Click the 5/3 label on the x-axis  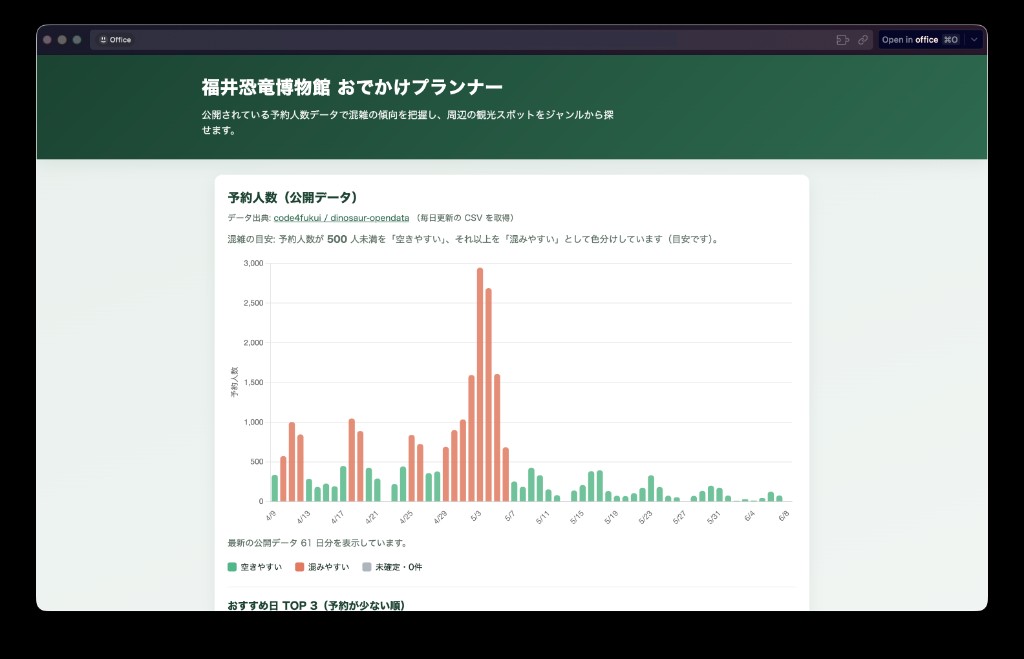coord(475,517)
